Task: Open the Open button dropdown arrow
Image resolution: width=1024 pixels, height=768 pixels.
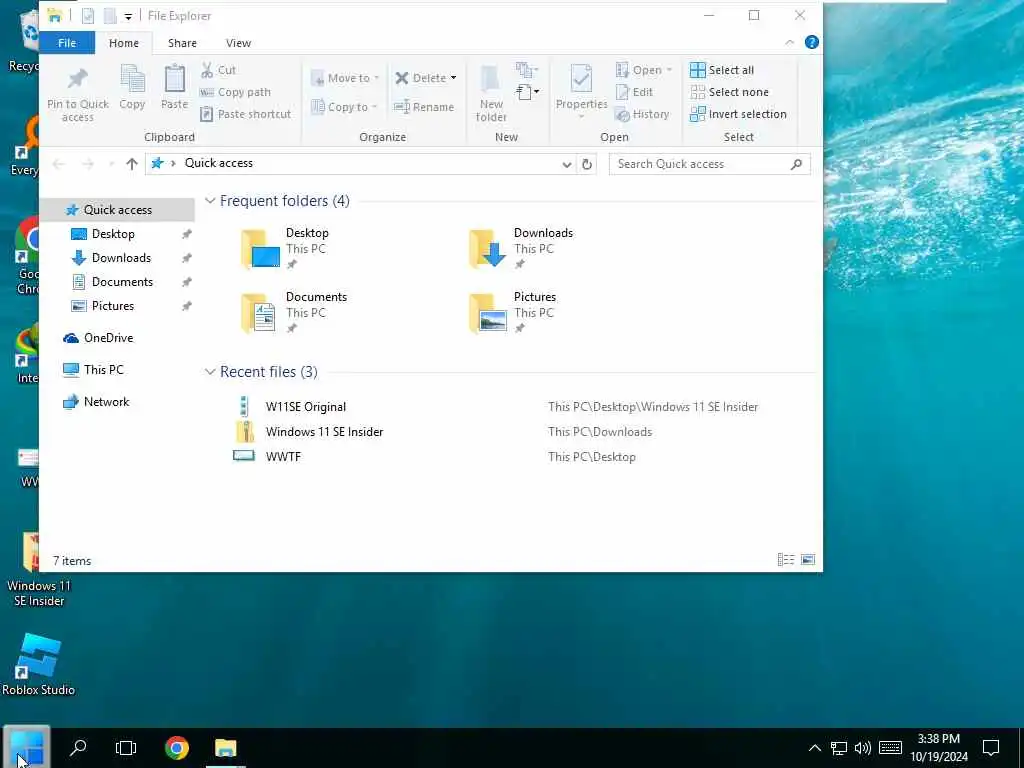Action: pyautogui.click(x=669, y=70)
